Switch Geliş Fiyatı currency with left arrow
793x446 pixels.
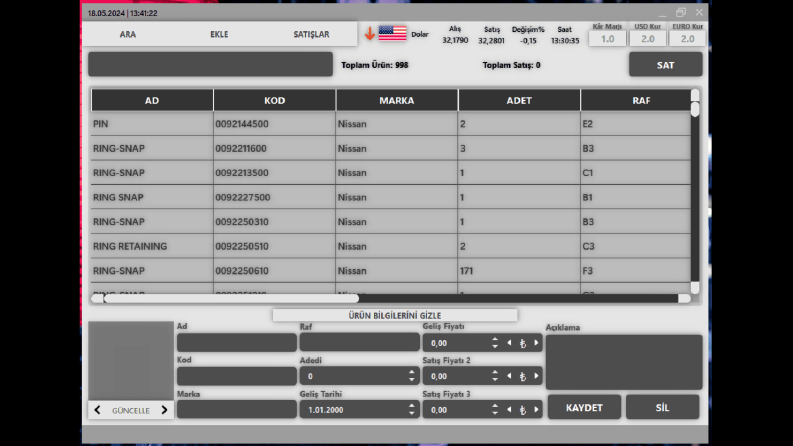click(x=509, y=343)
